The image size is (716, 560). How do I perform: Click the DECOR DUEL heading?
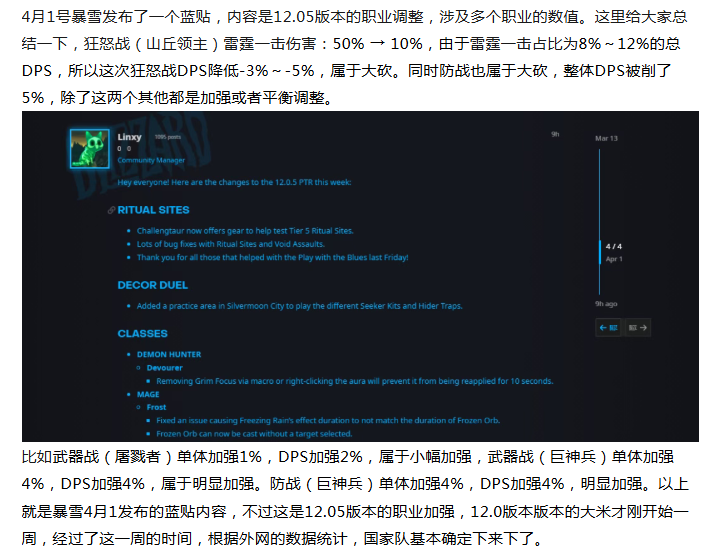coord(152,285)
